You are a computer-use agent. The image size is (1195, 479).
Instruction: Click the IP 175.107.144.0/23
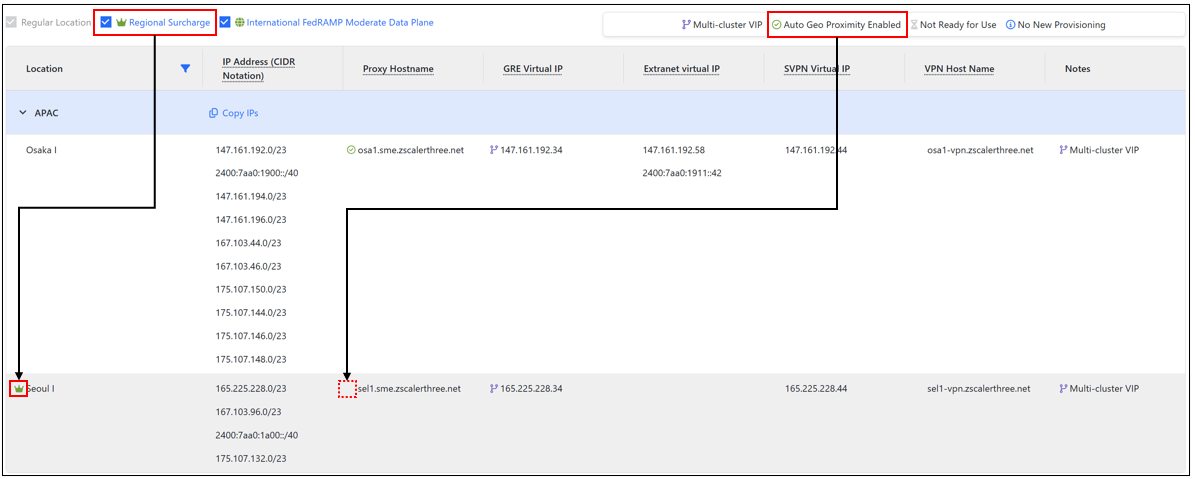(x=251, y=312)
